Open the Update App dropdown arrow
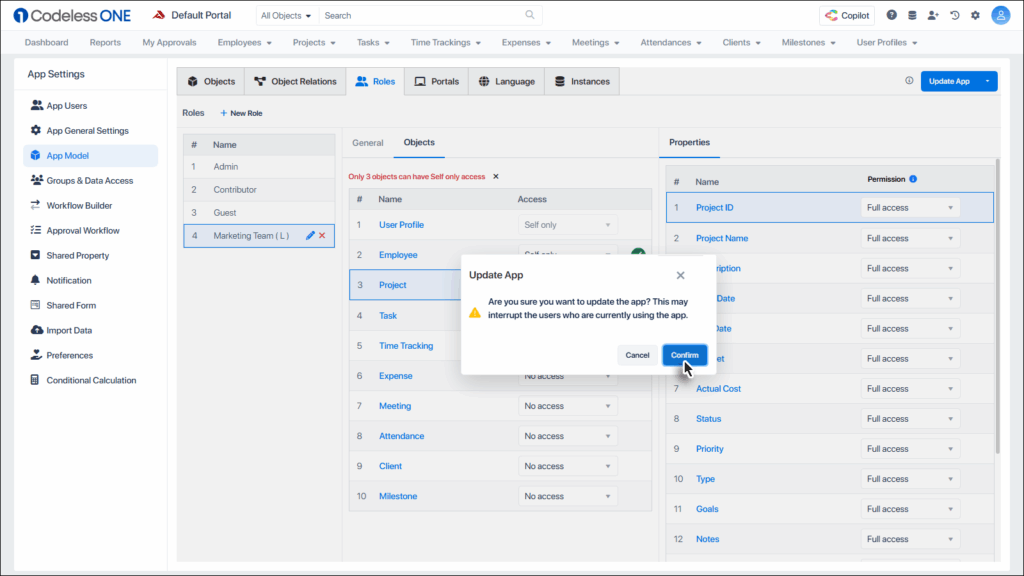 (x=987, y=81)
